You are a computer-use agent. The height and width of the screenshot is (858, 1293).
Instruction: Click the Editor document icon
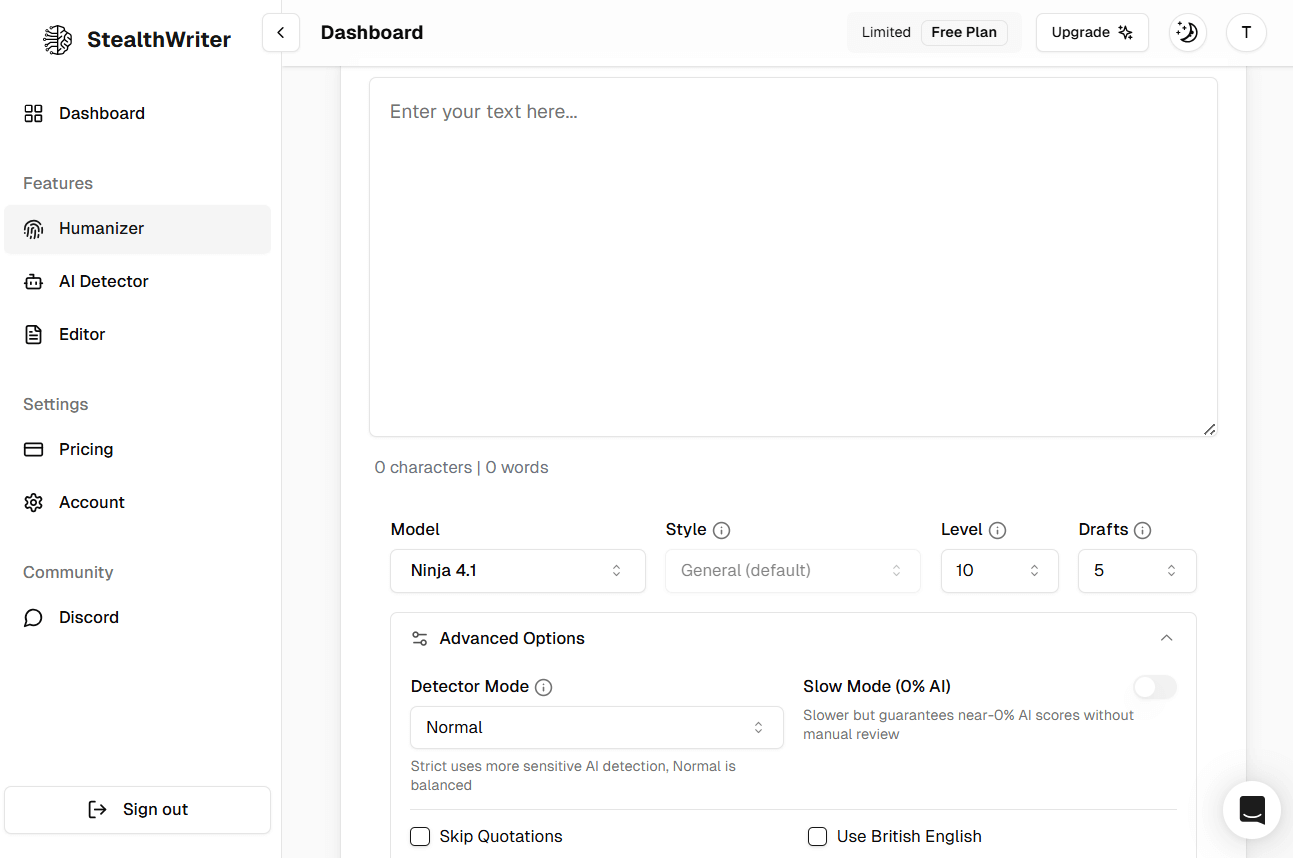(x=34, y=335)
